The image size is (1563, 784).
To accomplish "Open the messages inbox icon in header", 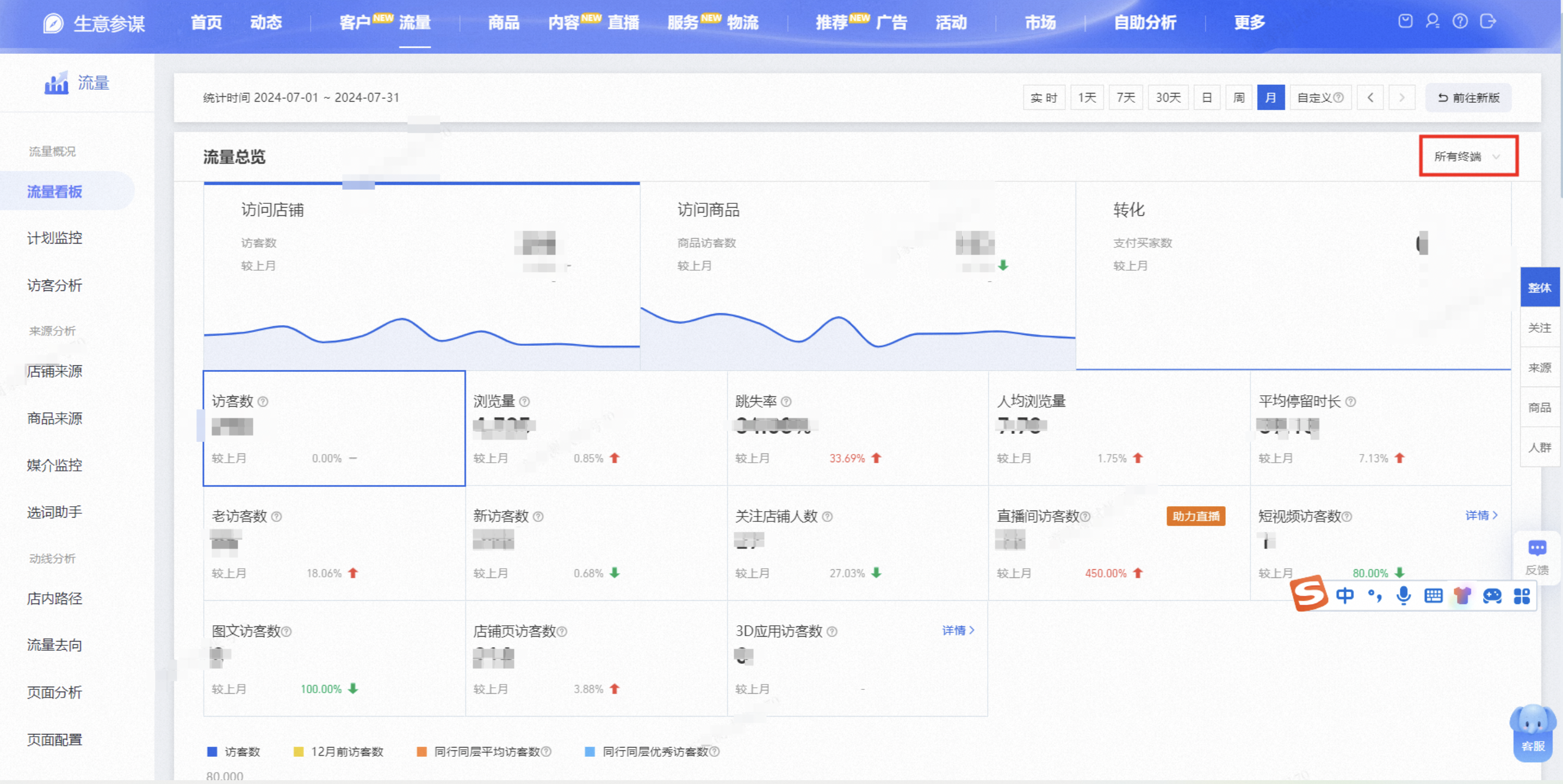I will tap(1405, 21).
